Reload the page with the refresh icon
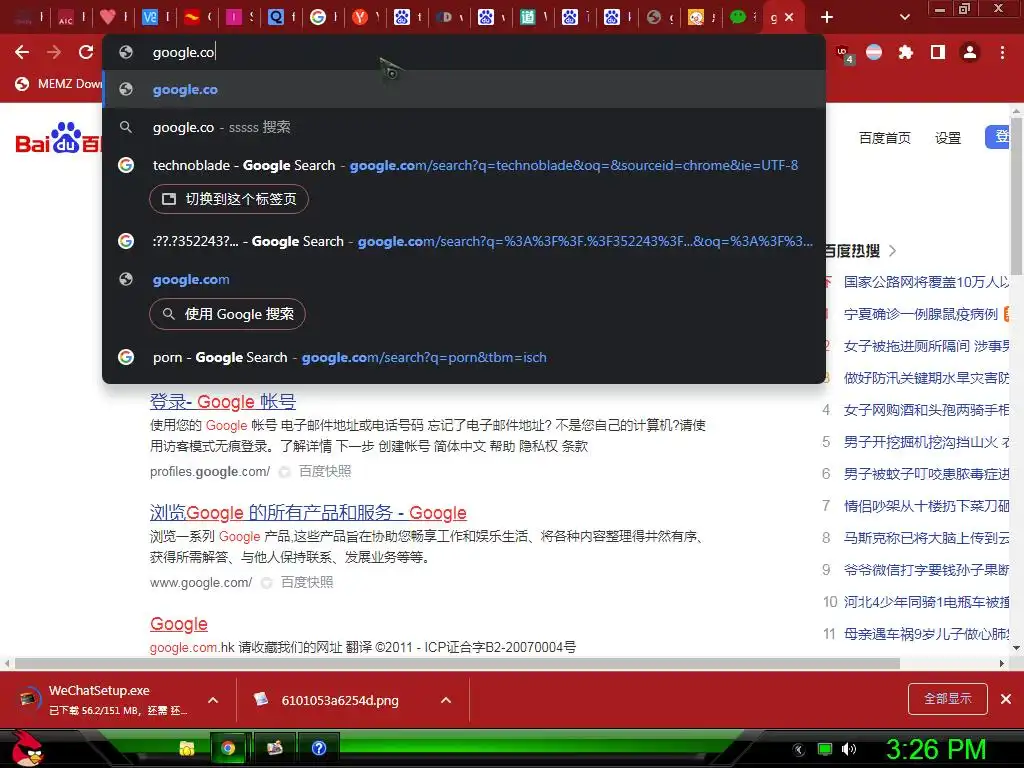Image resolution: width=1024 pixels, height=768 pixels. pyautogui.click(x=86, y=52)
